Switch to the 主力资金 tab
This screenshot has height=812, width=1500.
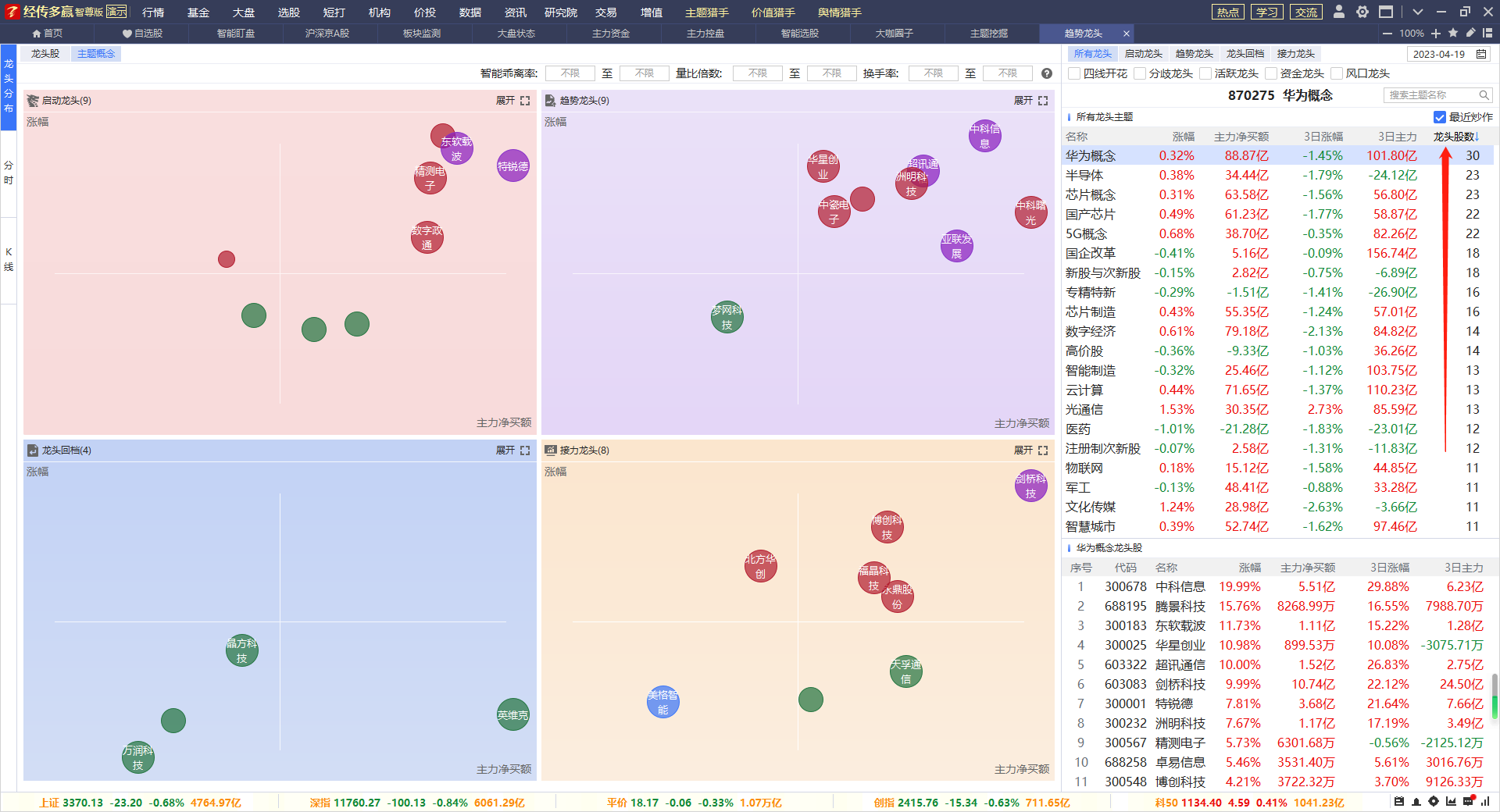pyautogui.click(x=611, y=34)
